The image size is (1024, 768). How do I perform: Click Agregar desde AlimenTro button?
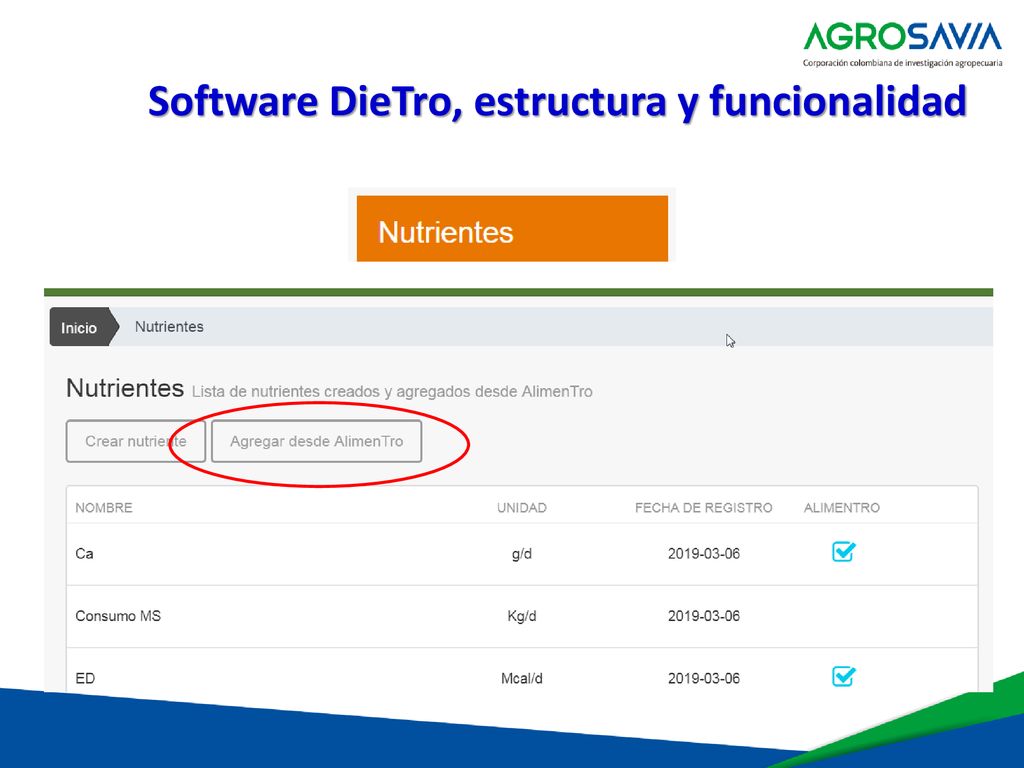pos(317,441)
